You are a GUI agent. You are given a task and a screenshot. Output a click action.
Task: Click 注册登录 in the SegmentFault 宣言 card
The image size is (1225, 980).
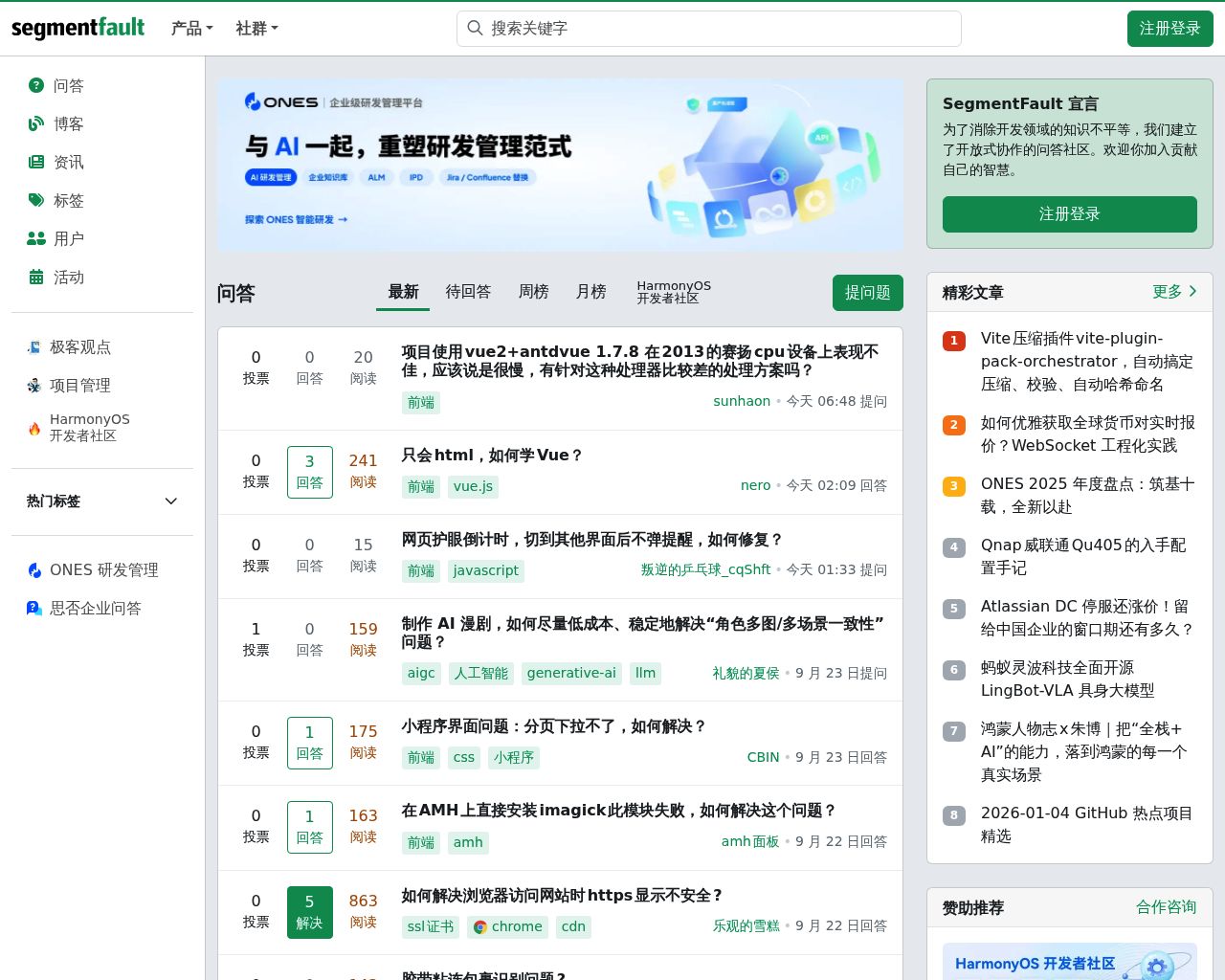1070,214
